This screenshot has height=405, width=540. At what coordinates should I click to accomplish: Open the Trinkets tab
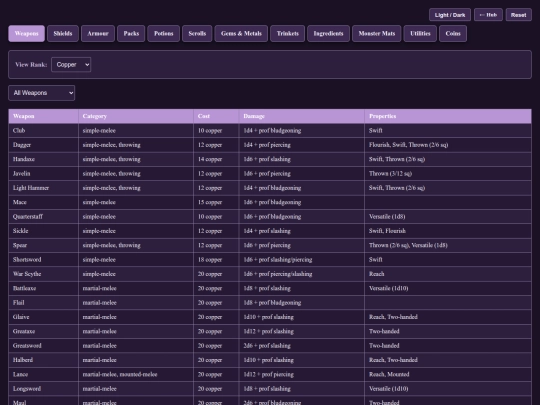pos(288,33)
